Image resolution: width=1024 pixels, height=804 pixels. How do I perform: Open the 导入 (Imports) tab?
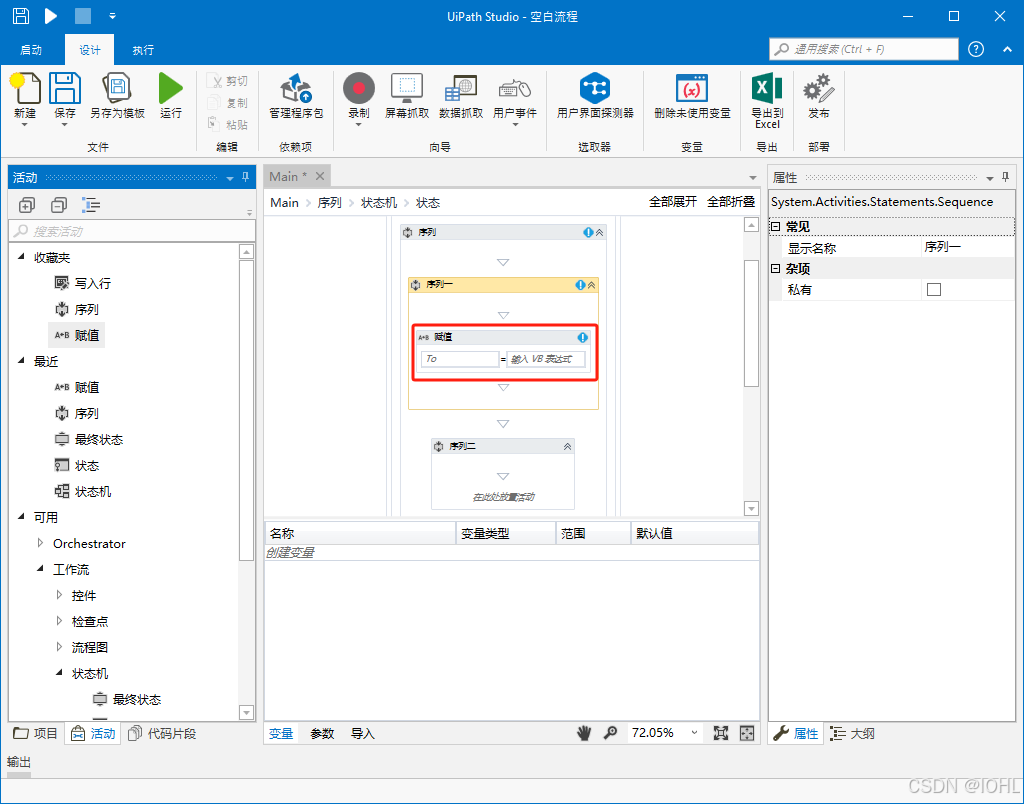(x=362, y=733)
